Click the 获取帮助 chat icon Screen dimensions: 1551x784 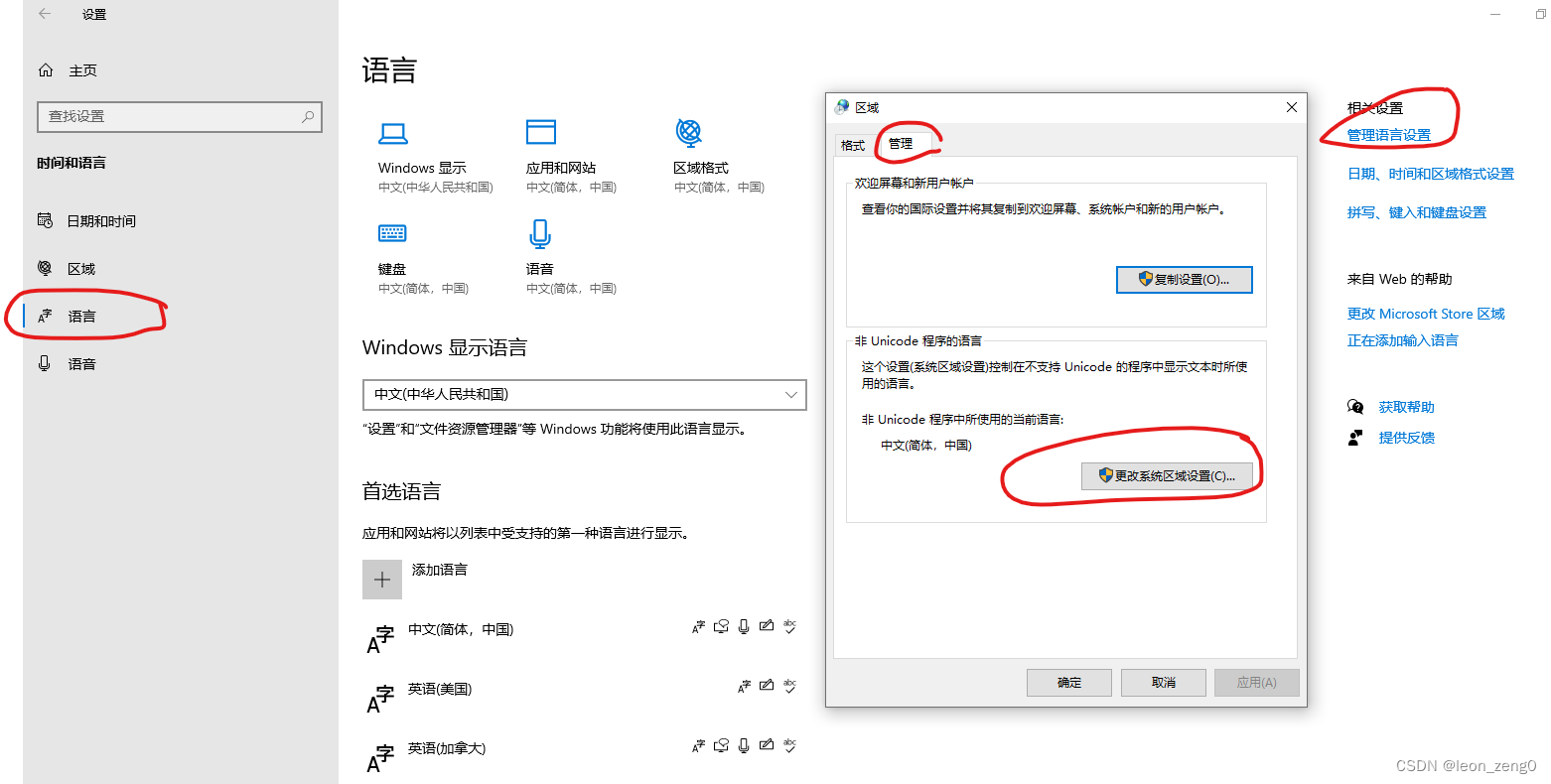(1355, 407)
